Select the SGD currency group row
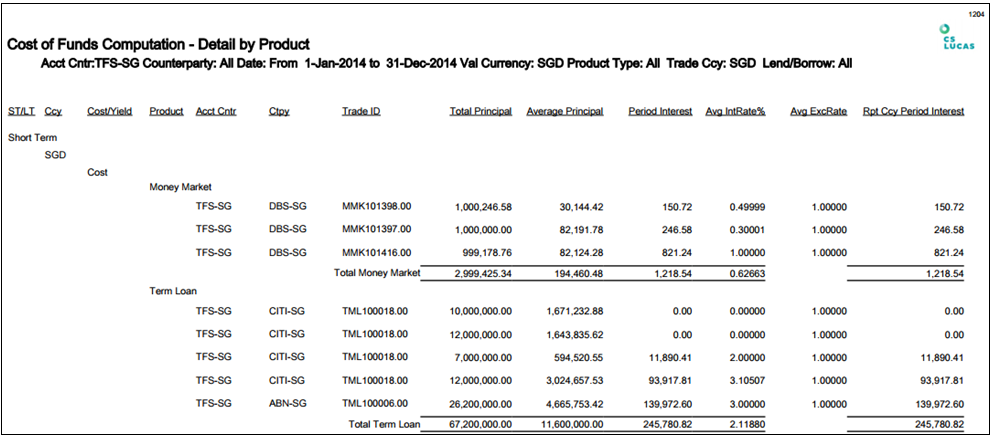 point(56,155)
